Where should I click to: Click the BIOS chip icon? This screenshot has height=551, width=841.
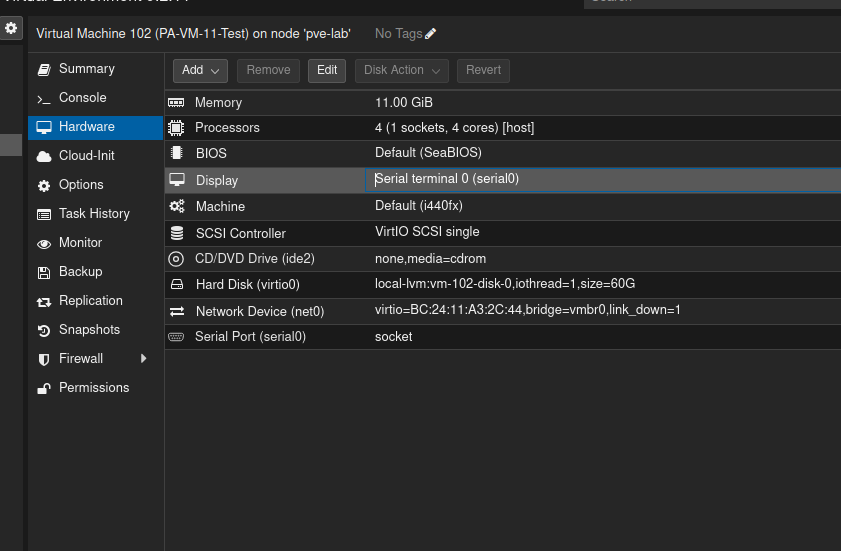tap(176, 153)
